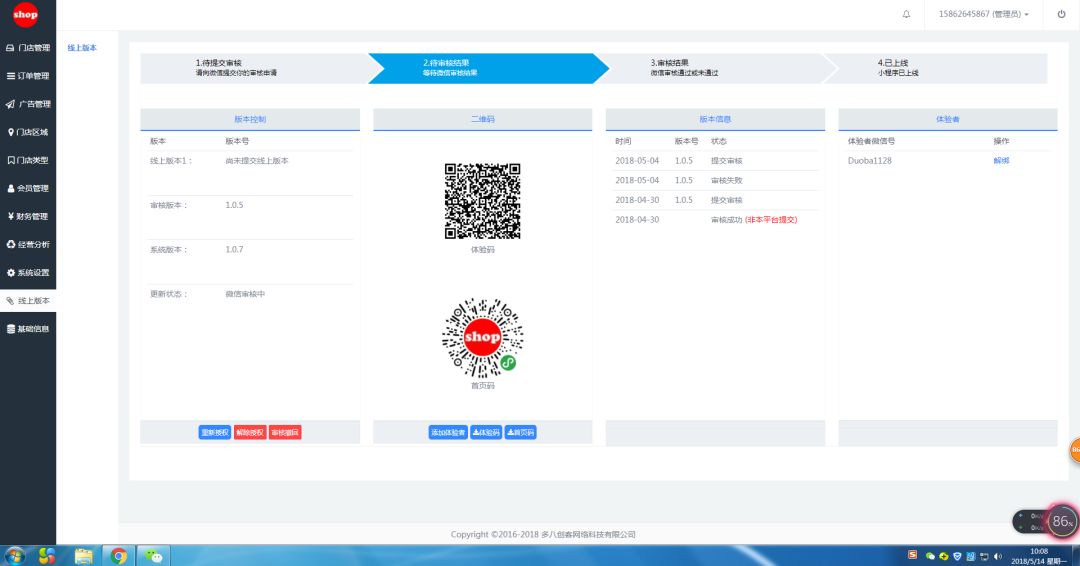Select 线上版本 in the dark sidebar
Image resolution: width=1080 pixels, height=566 pixels.
(x=28, y=301)
